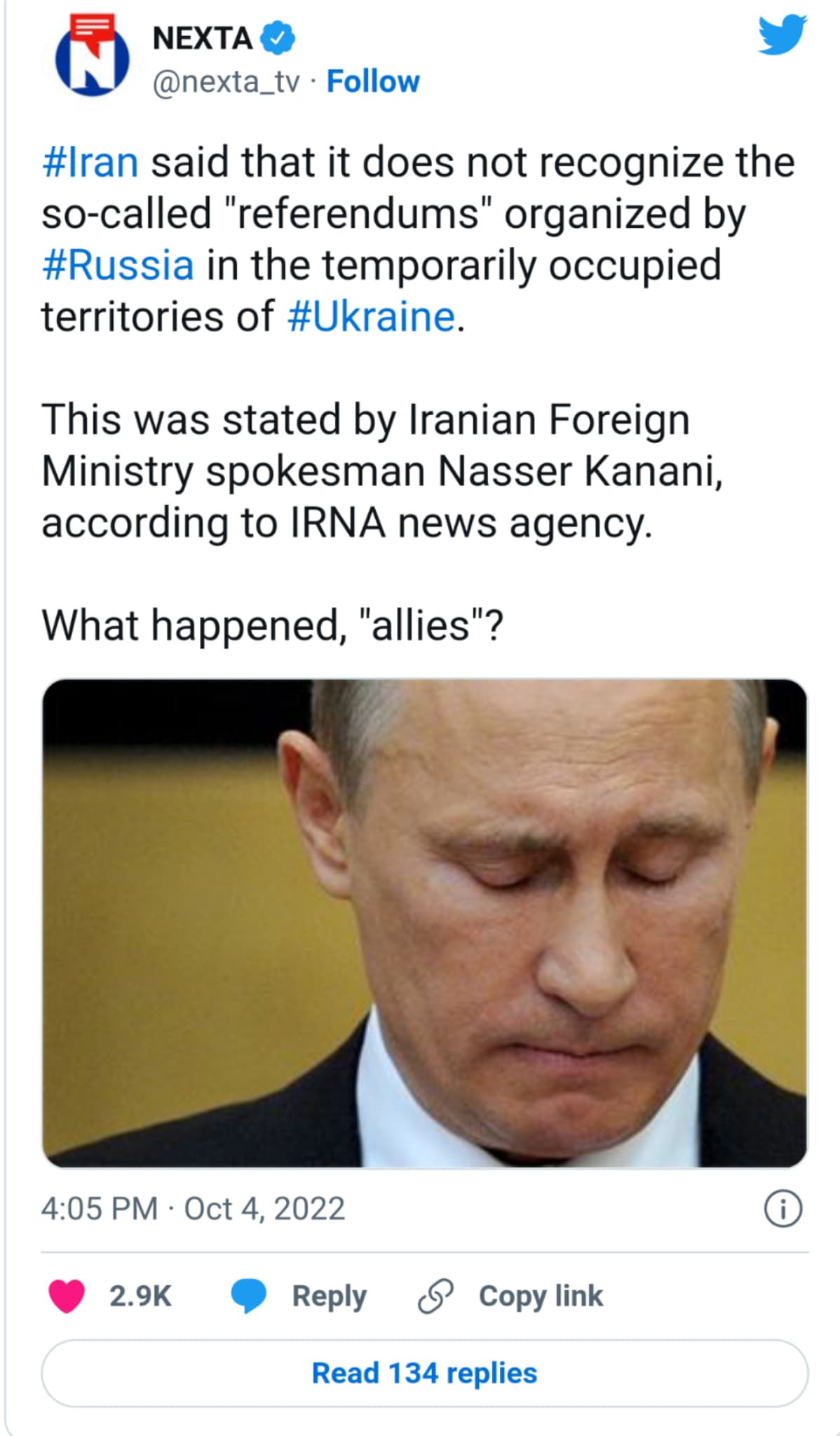Click the blue verified badge
Image resolution: width=840 pixels, height=1436 pixels.
coord(278,38)
